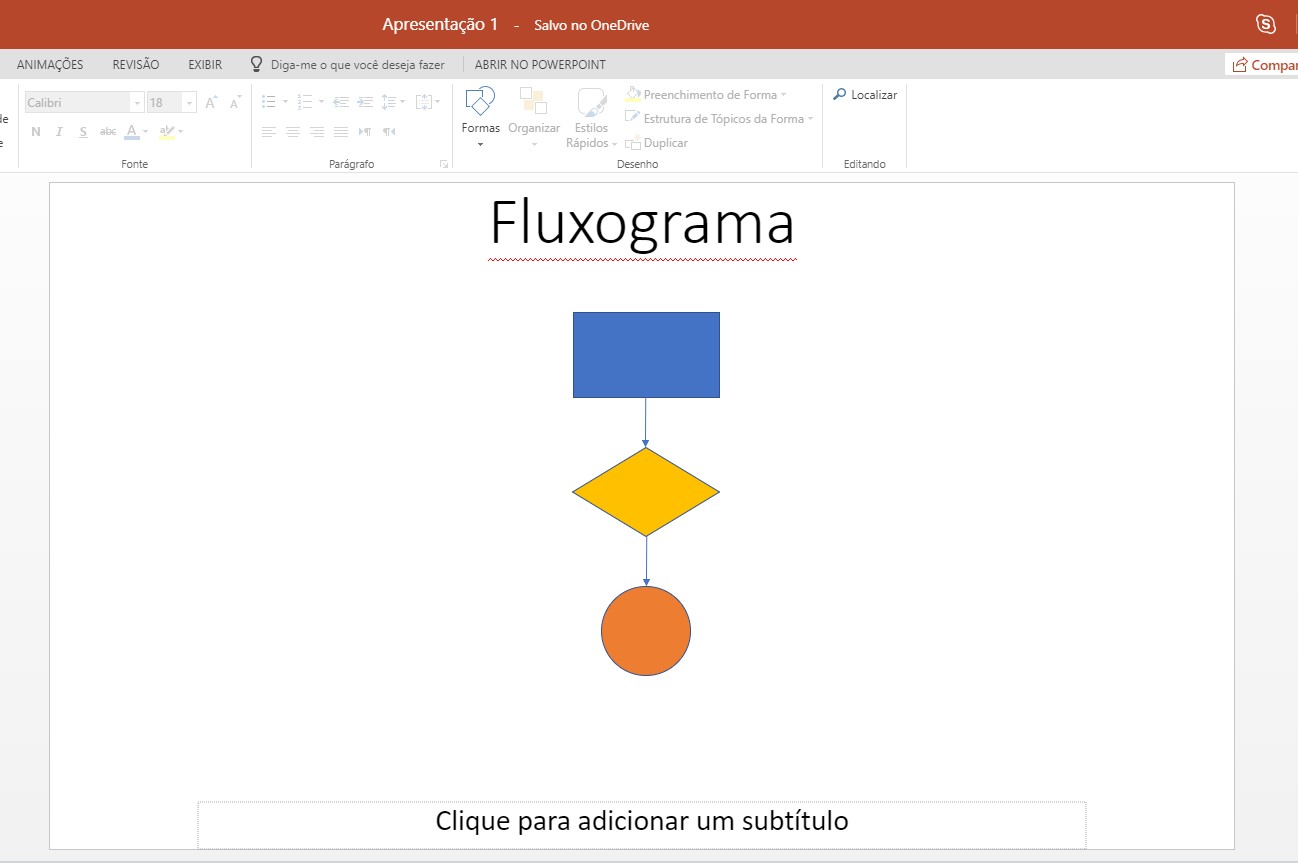Justify the text
This screenshot has width=1298, height=863.
341,132
